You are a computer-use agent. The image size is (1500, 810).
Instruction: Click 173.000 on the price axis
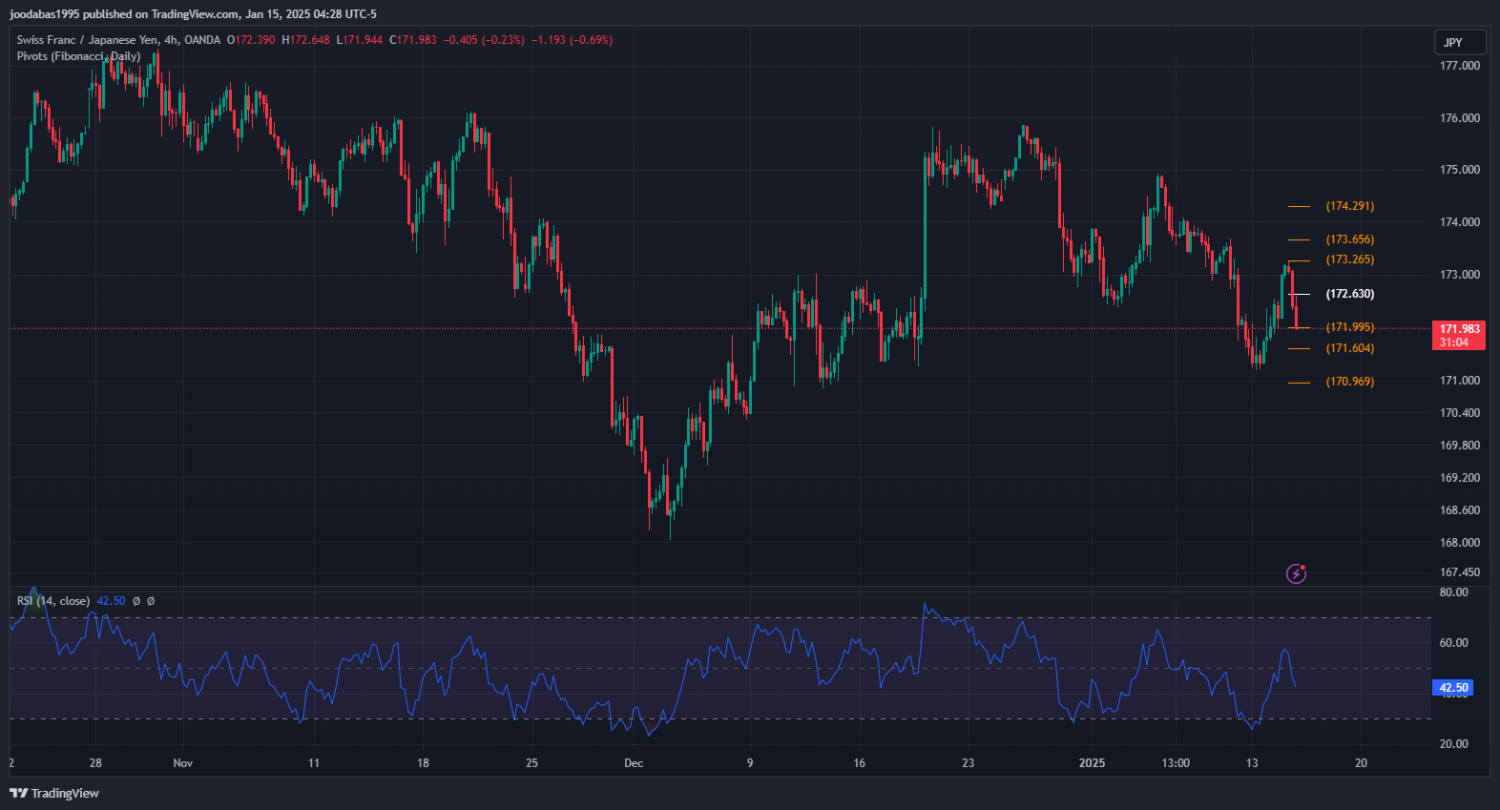[x=1459, y=275]
